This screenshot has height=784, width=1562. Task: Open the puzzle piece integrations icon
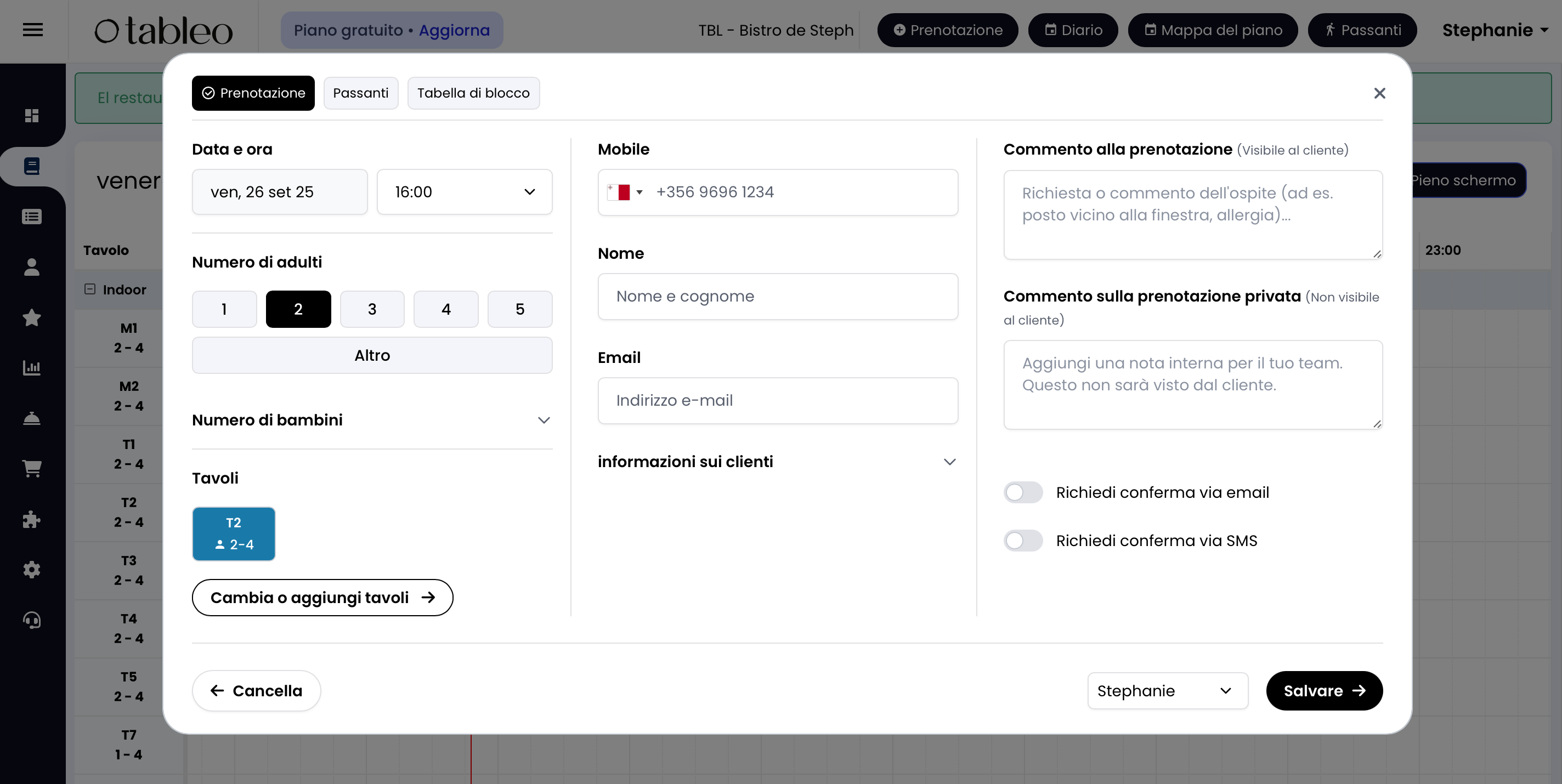click(31, 519)
